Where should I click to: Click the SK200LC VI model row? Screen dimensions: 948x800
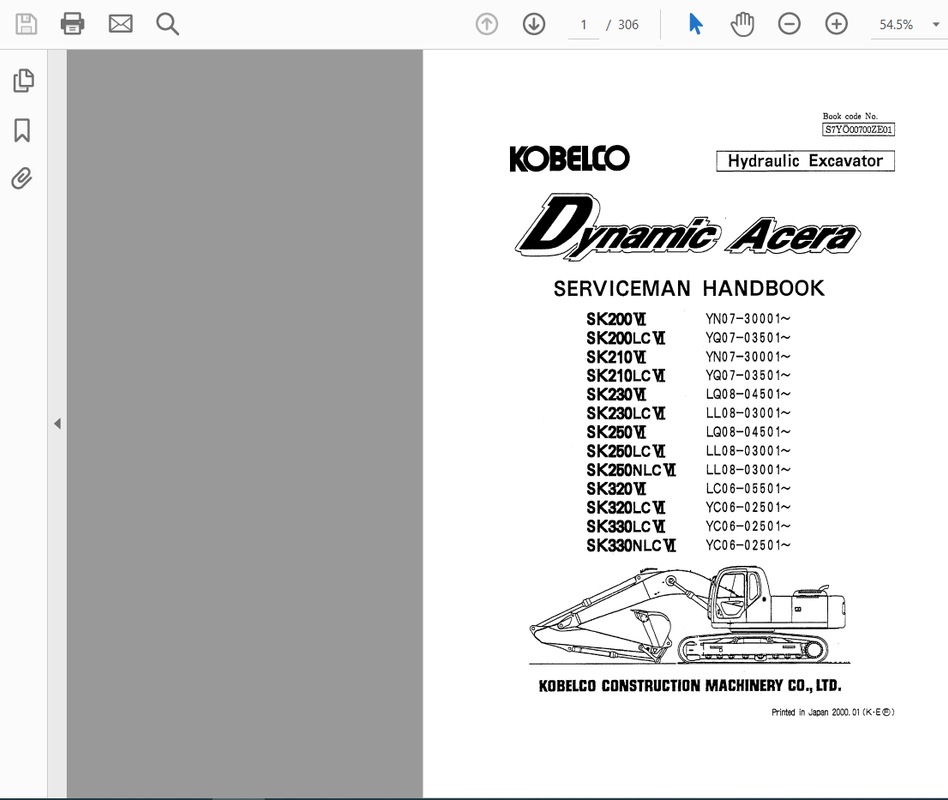(689, 337)
